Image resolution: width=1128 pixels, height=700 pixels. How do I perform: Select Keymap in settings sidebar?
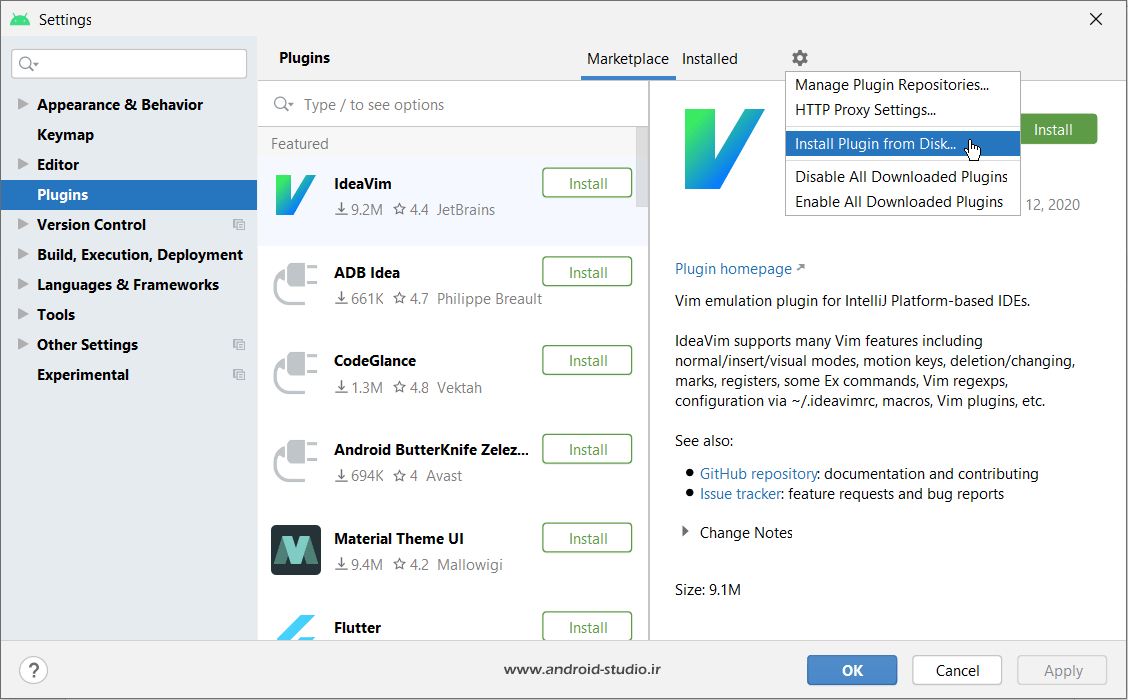point(65,135)
